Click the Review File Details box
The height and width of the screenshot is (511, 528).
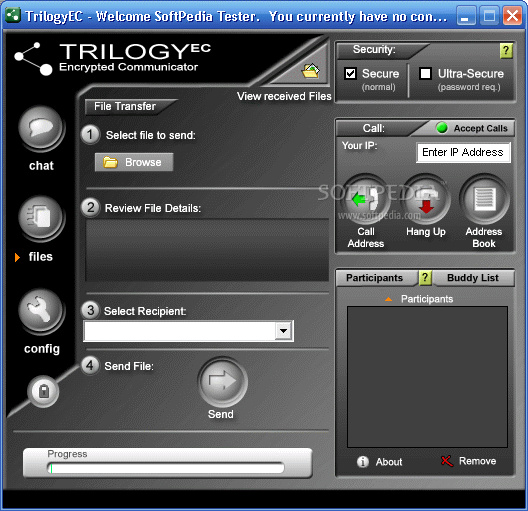[x=207, y=250]
